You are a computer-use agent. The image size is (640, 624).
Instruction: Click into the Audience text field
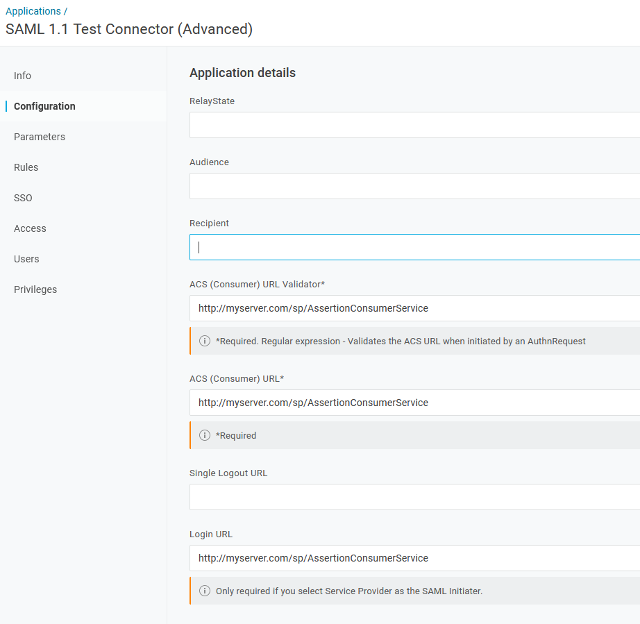tap(414, 186)
